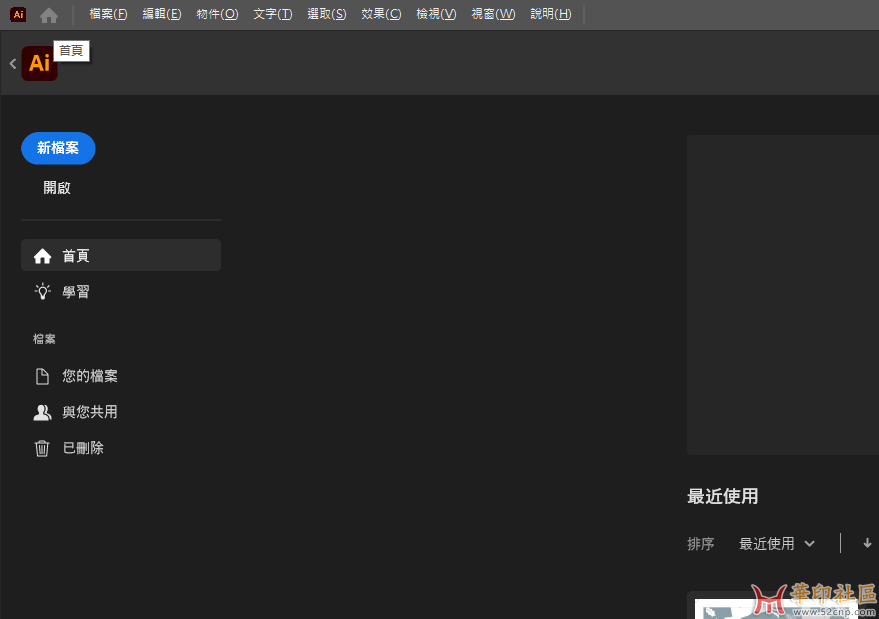Click the 最近使用 section heading
The image size is (879, 619).
tap(723, 496)
